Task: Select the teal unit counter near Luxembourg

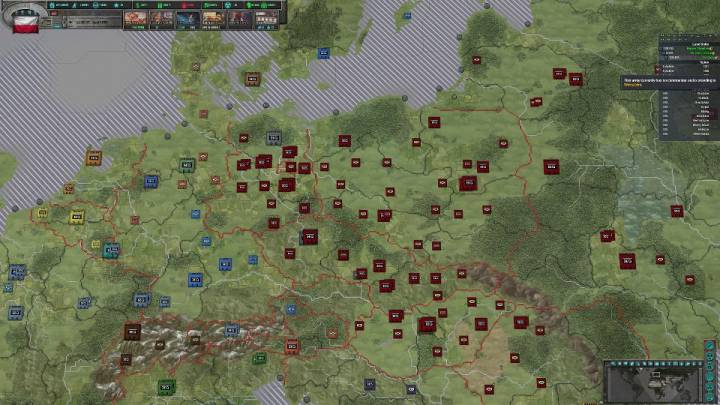Action: (111, 250)
